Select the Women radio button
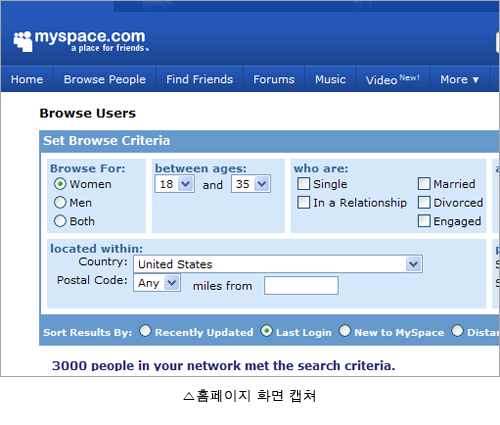 coord(60,184)
